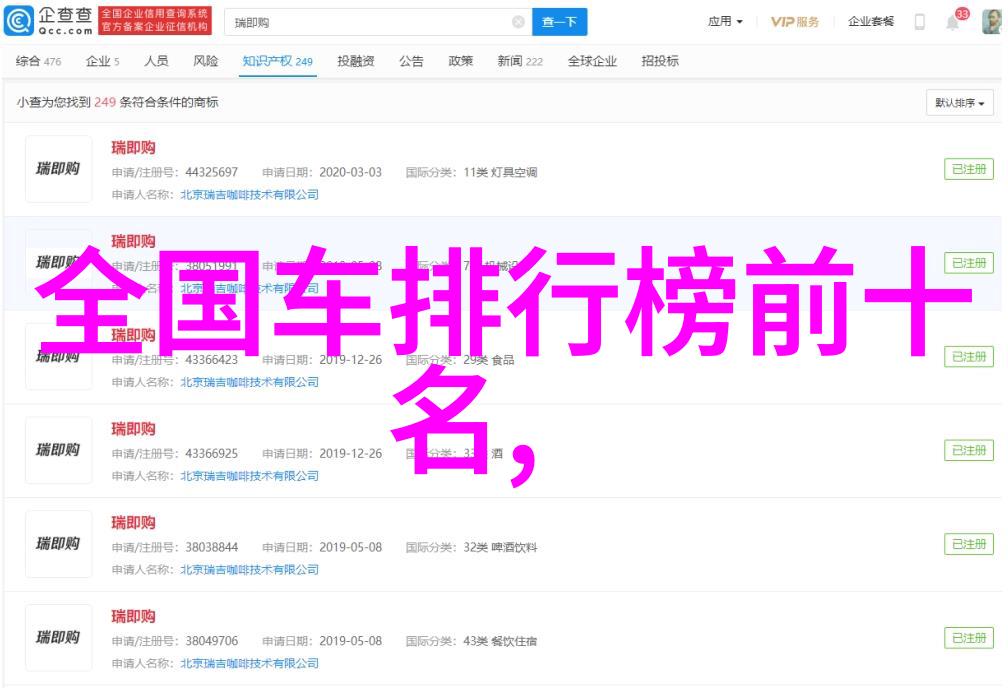Screen dimensions: 1008x692
Task: Click the red 全国企业信用查询系统 banner
Action: [x=155, y=21]
